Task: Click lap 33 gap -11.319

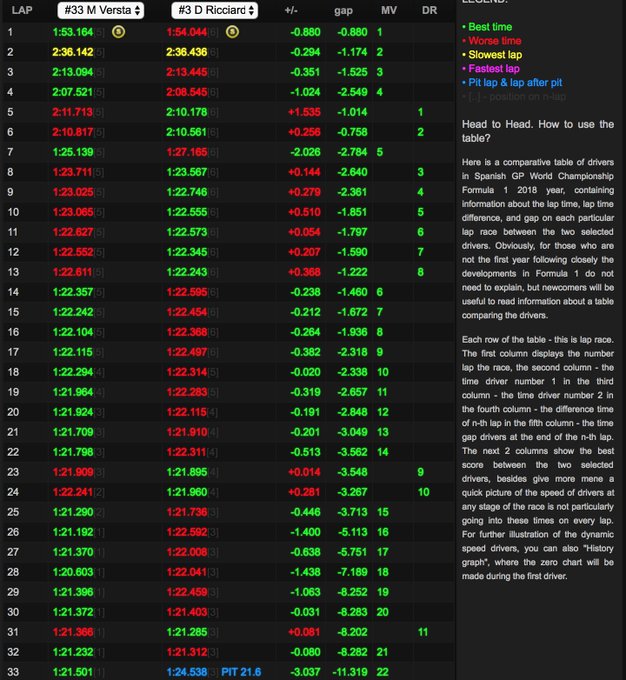Action: coord(350,672)
